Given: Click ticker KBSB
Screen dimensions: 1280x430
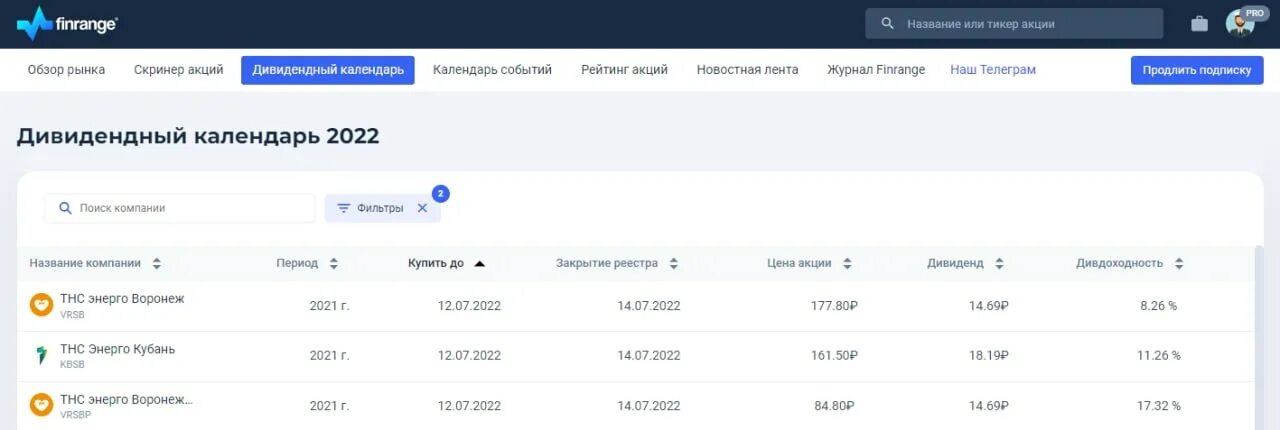Looking at the screenshot, I should coord(72,365).
